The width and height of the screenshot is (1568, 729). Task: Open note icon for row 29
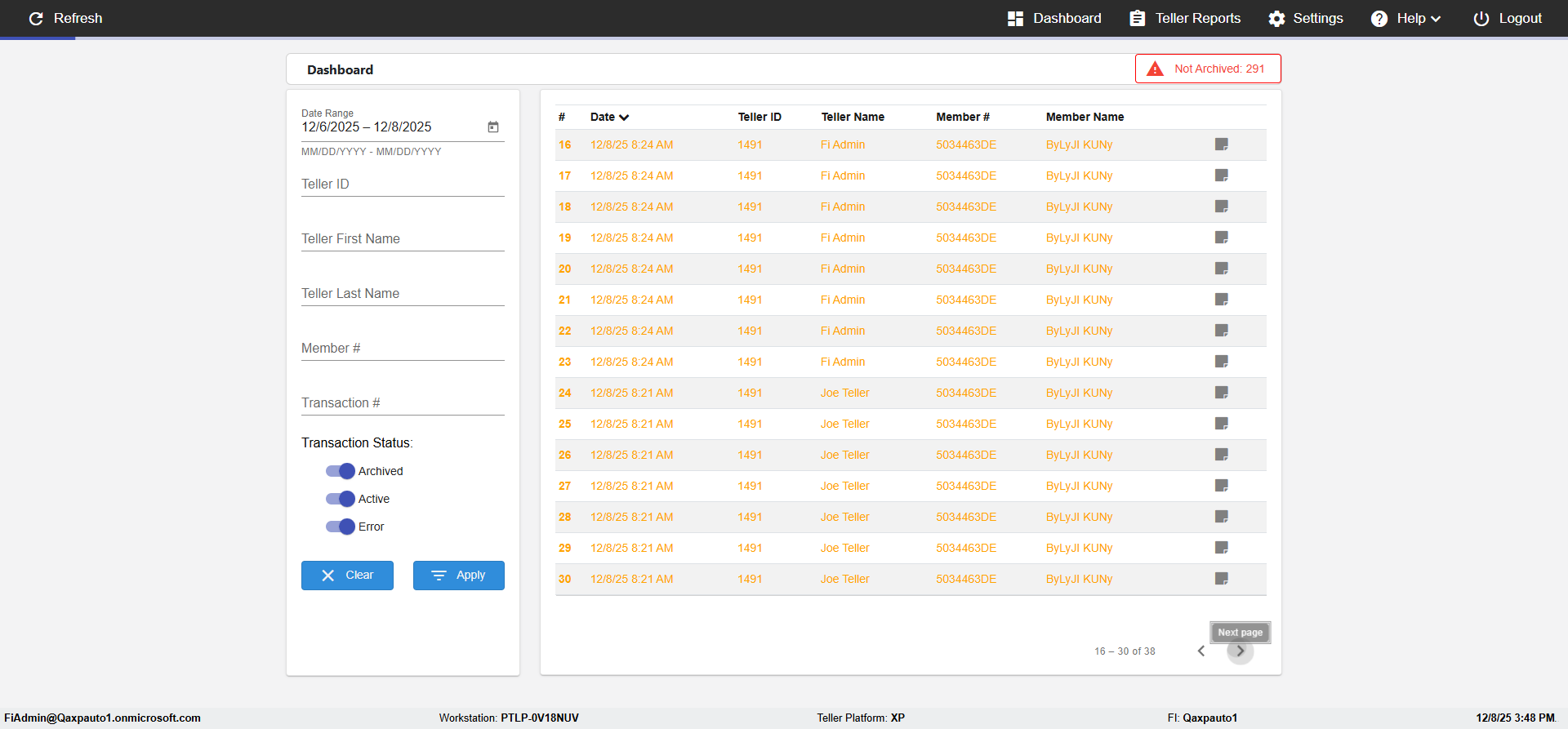[x=1222, y=548]
